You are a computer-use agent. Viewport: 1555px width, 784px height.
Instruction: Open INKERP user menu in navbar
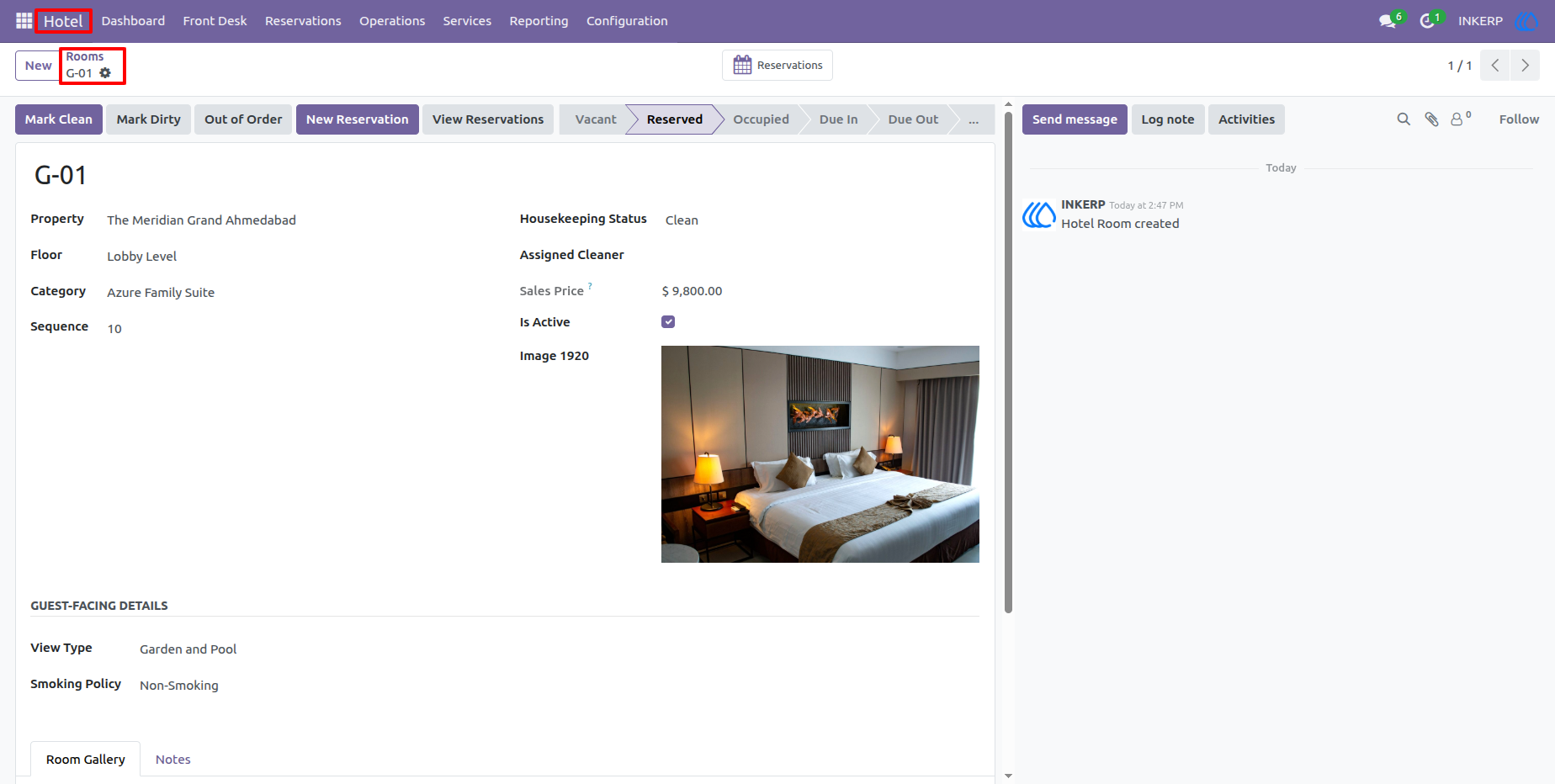(1480, 21)
